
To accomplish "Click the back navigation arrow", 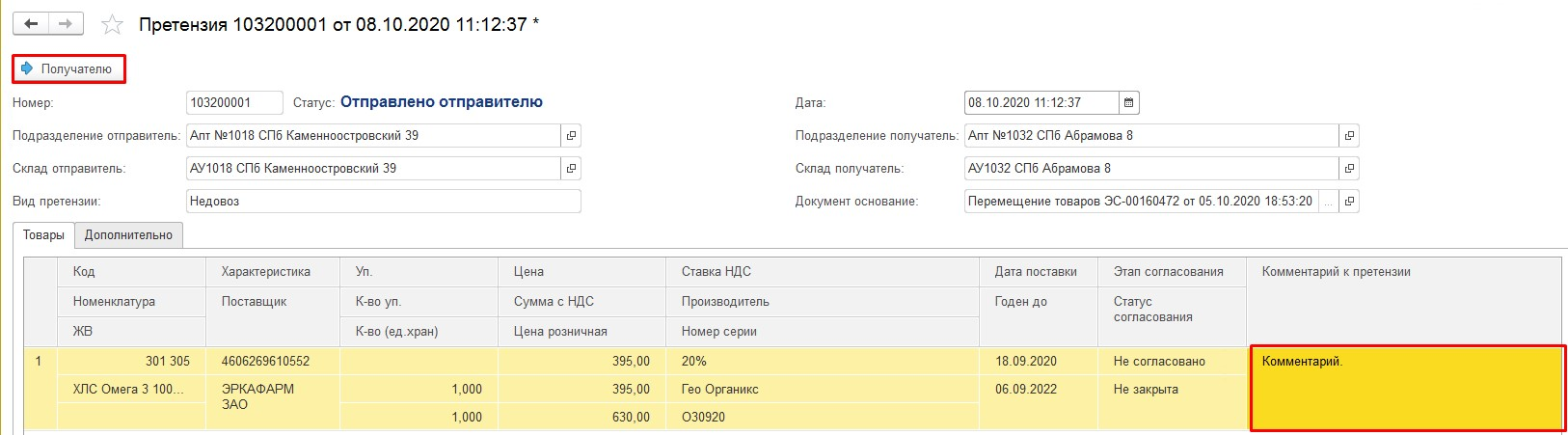I will coord(31,24).
